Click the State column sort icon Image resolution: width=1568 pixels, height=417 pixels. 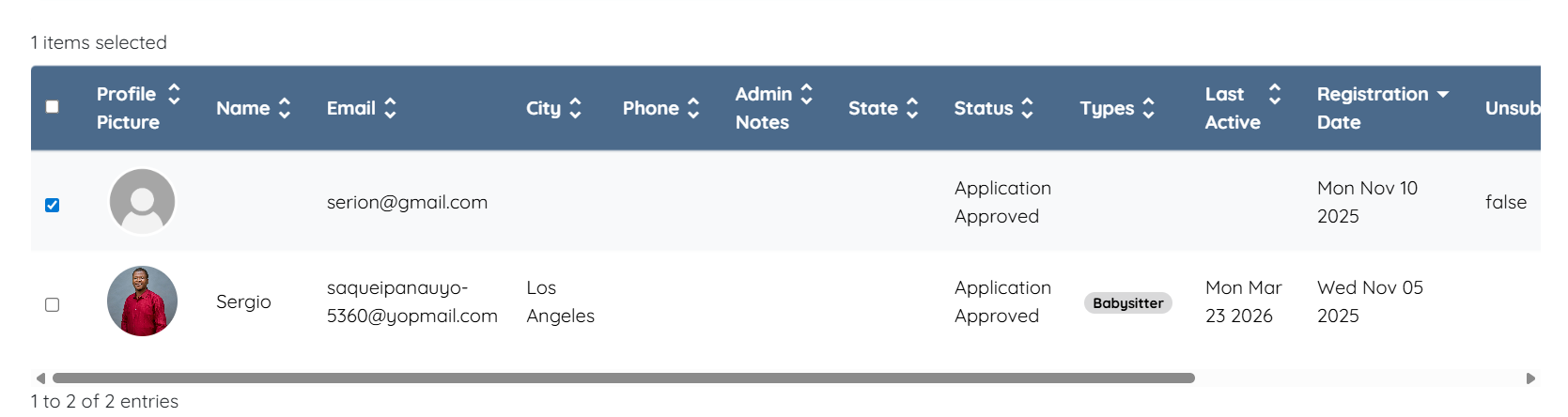point(911,109)
